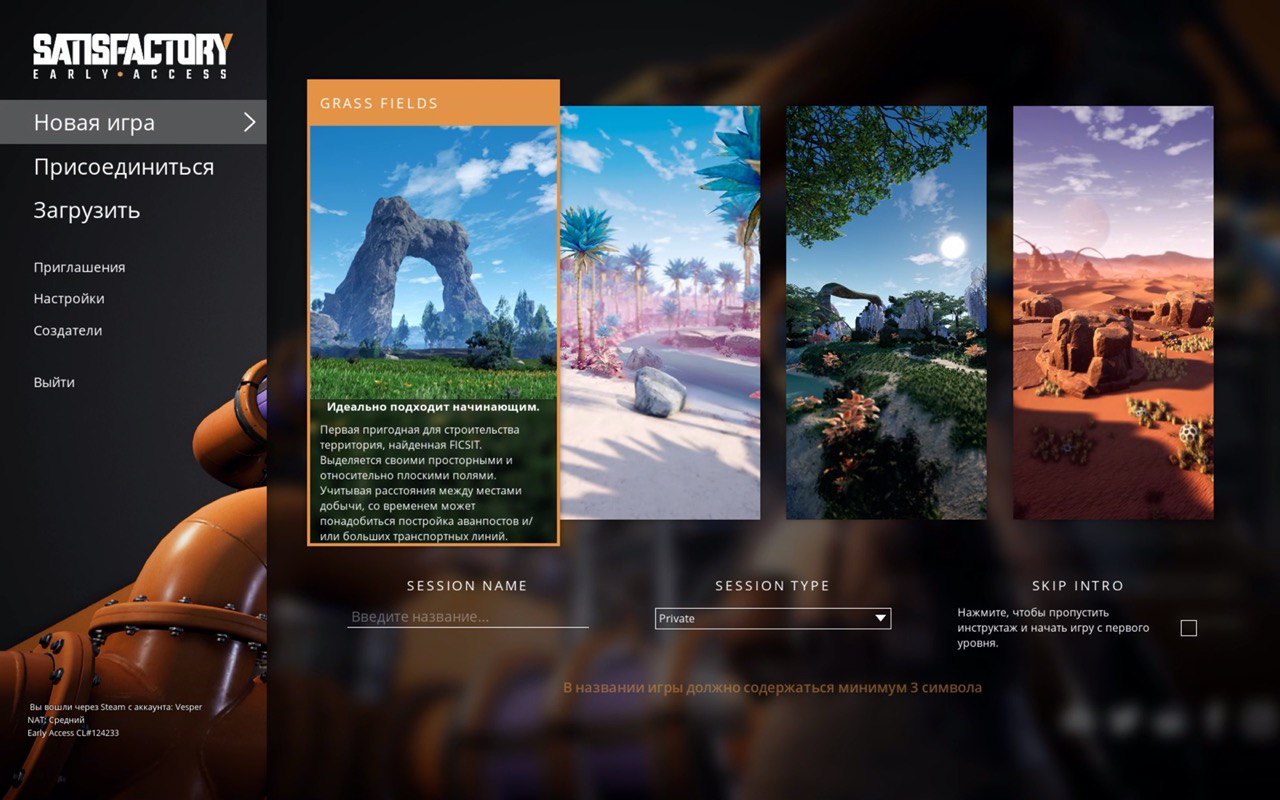Choose the red dune desert starting area
This screenshot has height=800, width=1280.
pyautogui.click(x=1113, y=312)
